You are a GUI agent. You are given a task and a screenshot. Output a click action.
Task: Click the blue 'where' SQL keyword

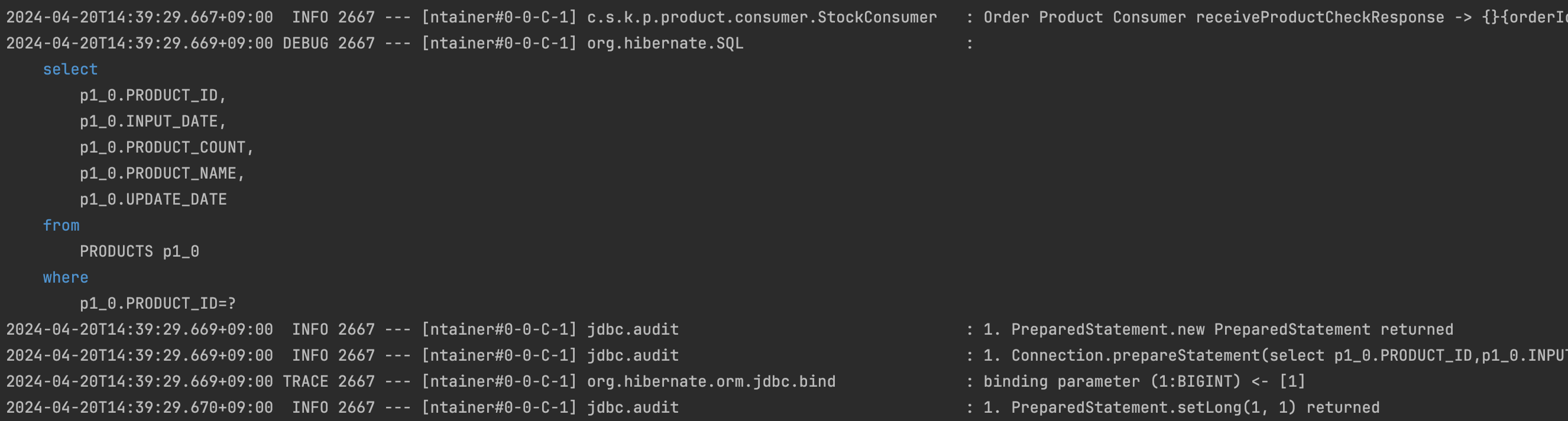[66, 277]
